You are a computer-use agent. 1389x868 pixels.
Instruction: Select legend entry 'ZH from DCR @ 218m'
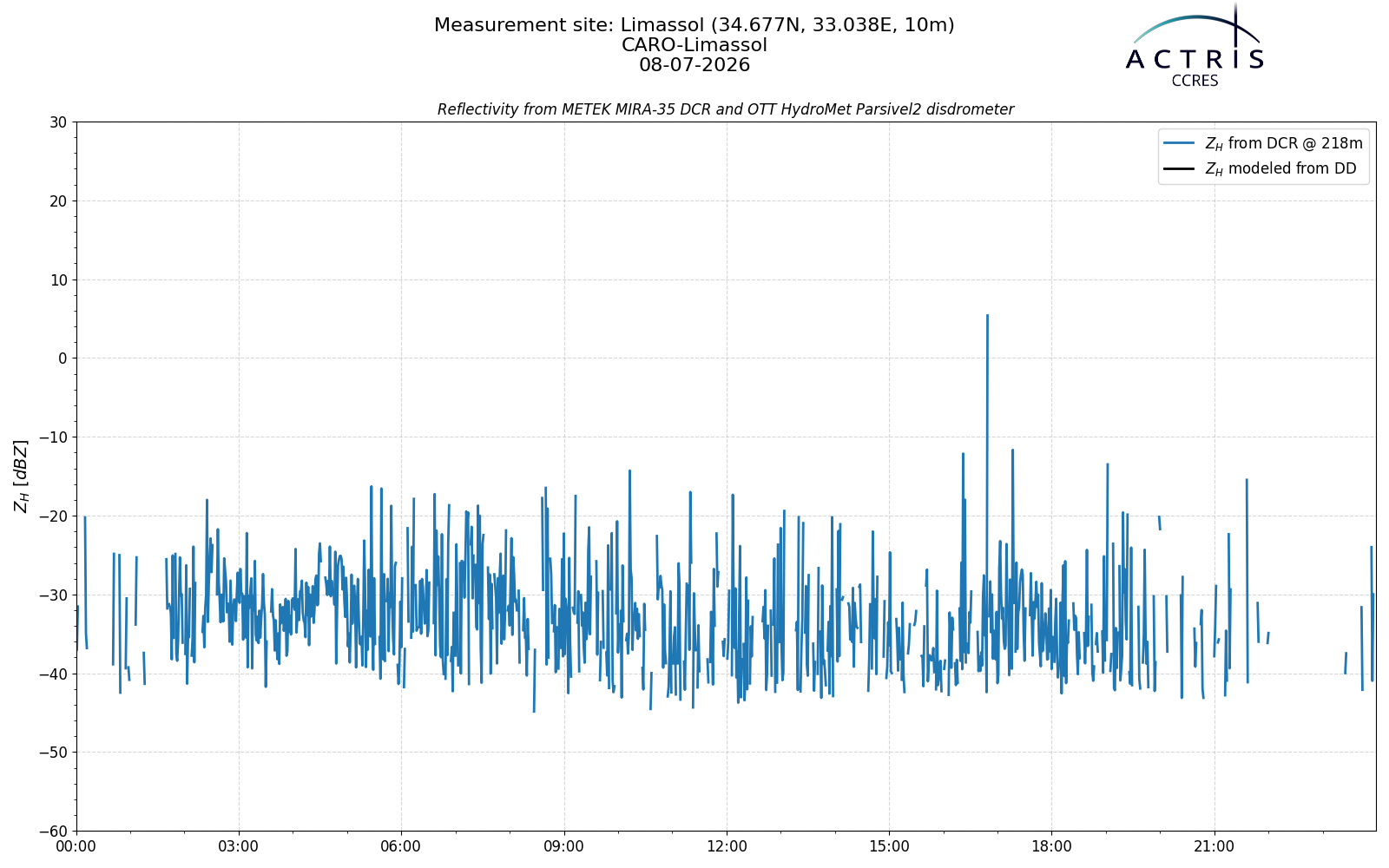(1284, 143)
